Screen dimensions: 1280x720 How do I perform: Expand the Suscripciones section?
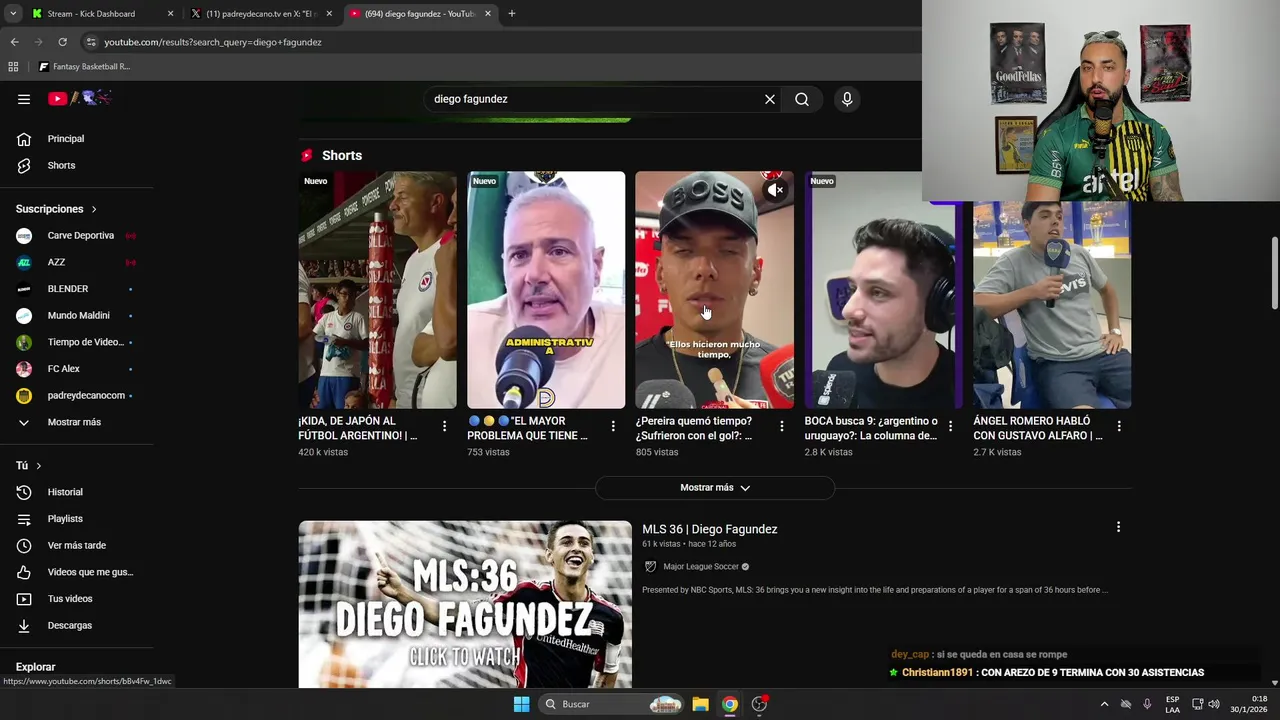tap(56, 209)
